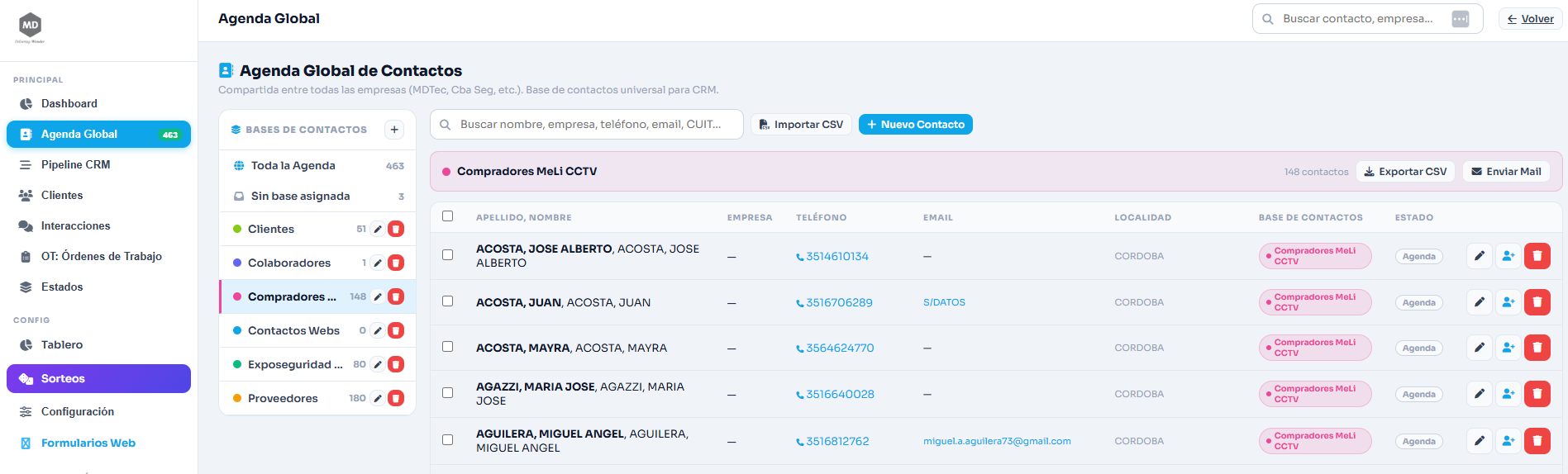Delete the Colaboradores base
1568x474 pixels.
(x=396, y=263)
